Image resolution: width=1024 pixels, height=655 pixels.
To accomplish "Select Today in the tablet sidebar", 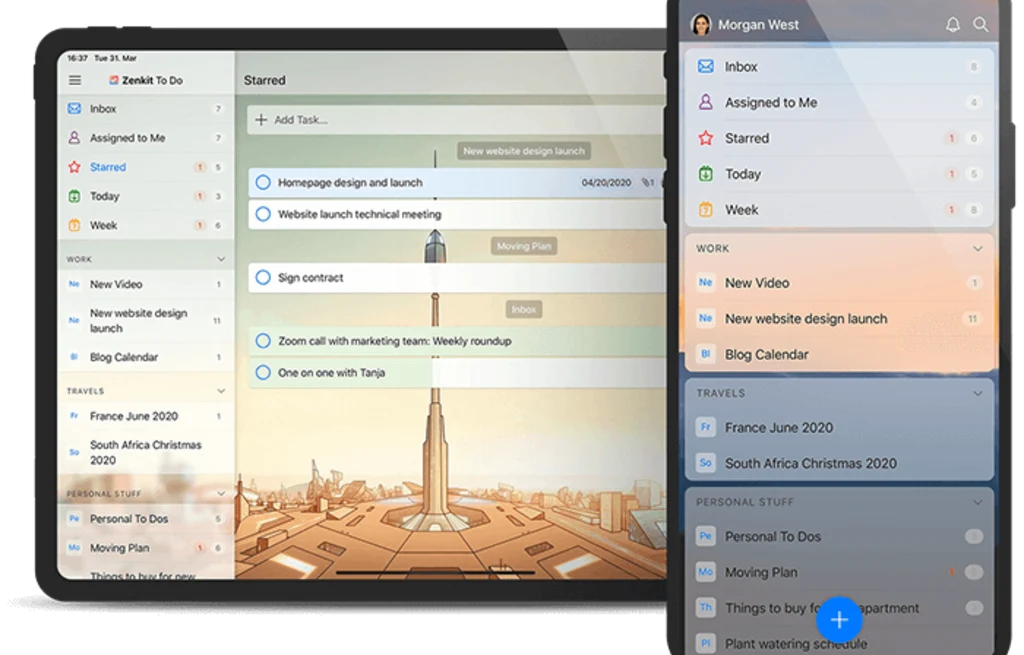I will (146, 196).
